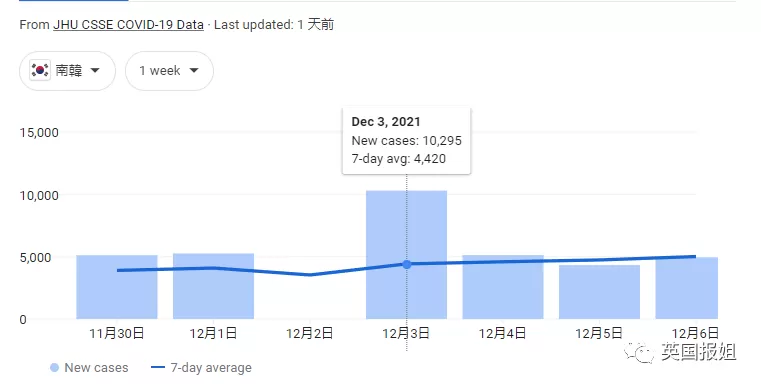The image size is (761, 385).
Task: Select the 12月5日 new cases bar
Action: tap(599, 292)
